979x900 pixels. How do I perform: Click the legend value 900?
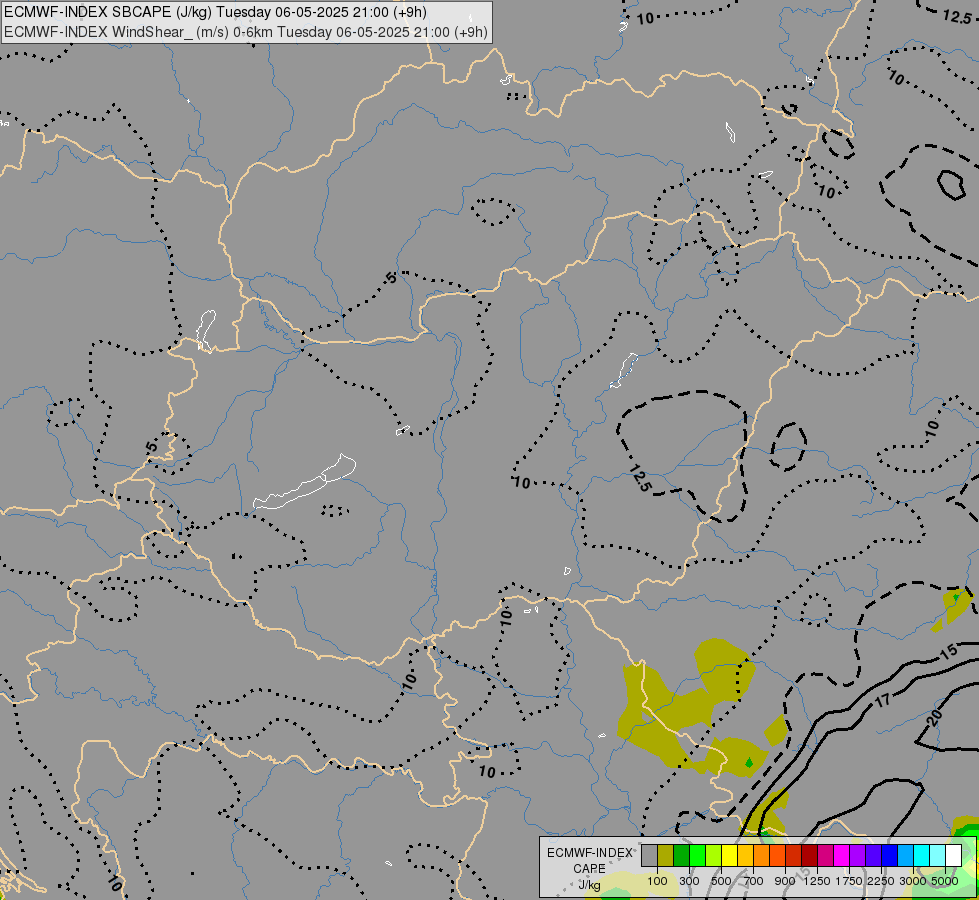click(x=785, y=881)
